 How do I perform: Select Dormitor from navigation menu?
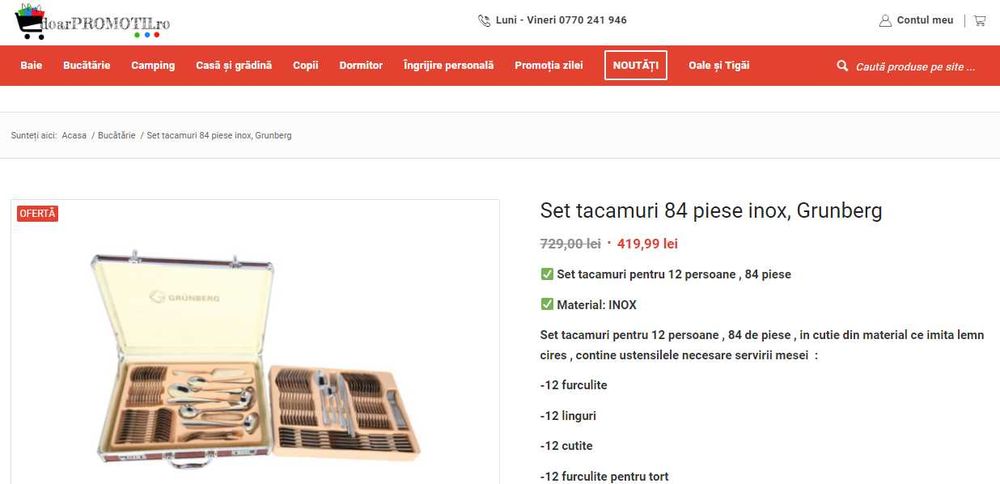[x=361, y=66]
